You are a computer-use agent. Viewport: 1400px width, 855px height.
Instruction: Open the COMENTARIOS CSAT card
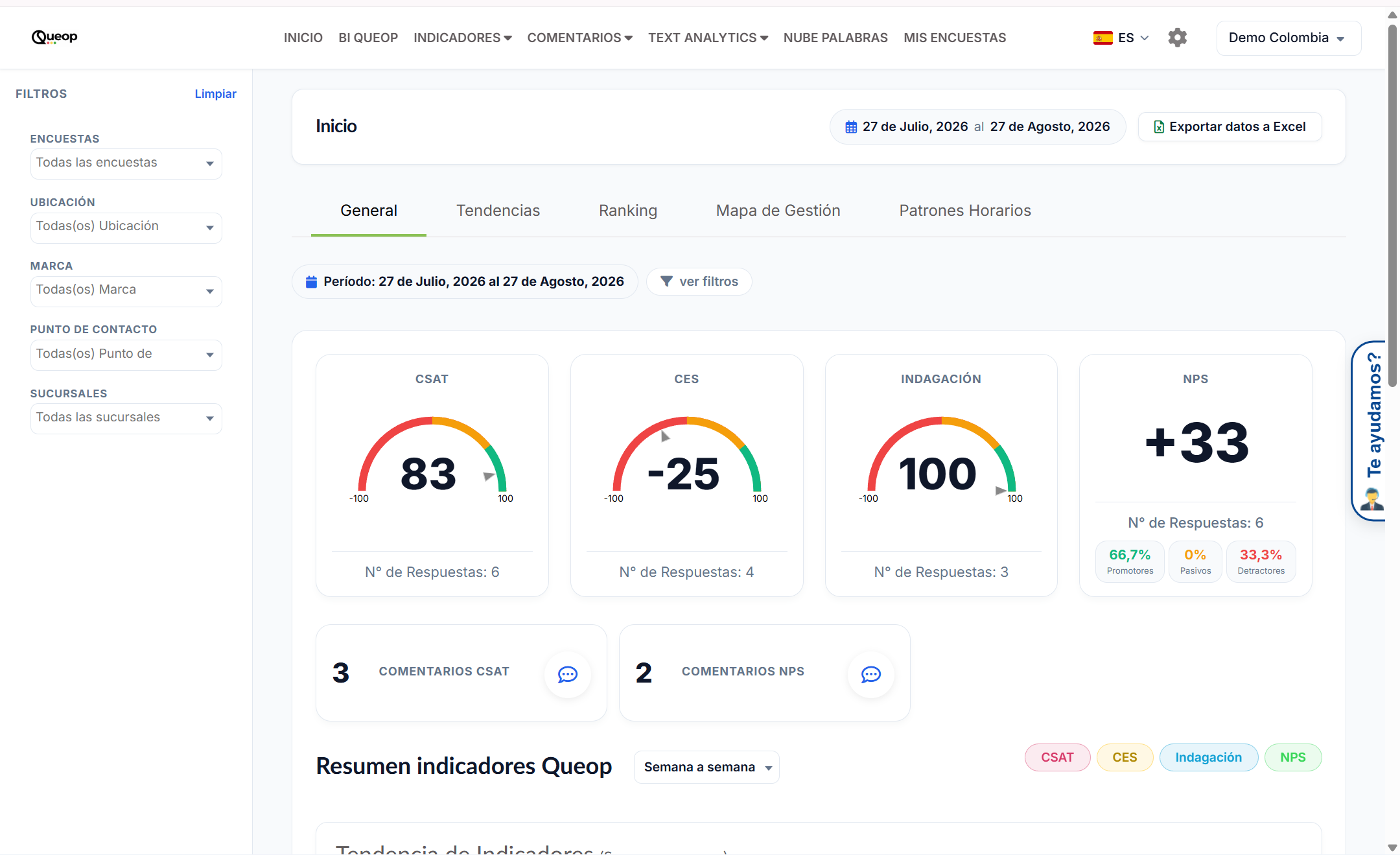point(461,673)
